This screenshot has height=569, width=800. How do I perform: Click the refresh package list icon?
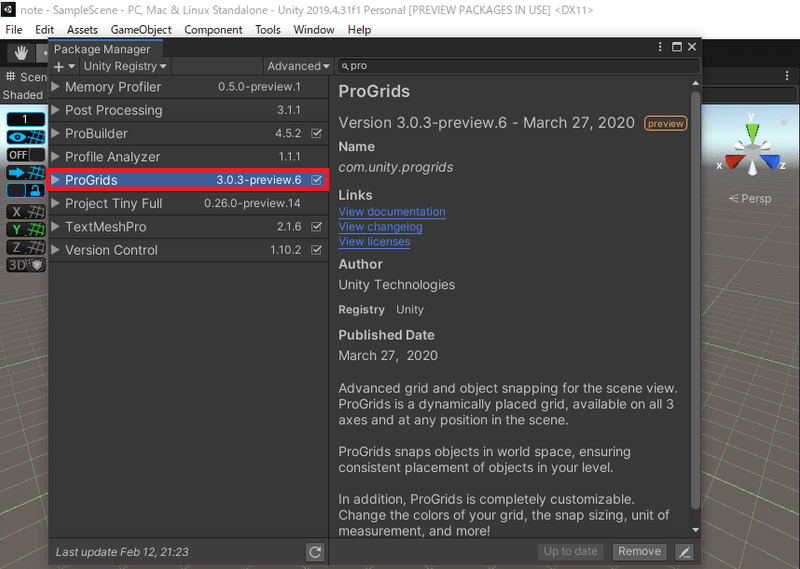[315, 552]
